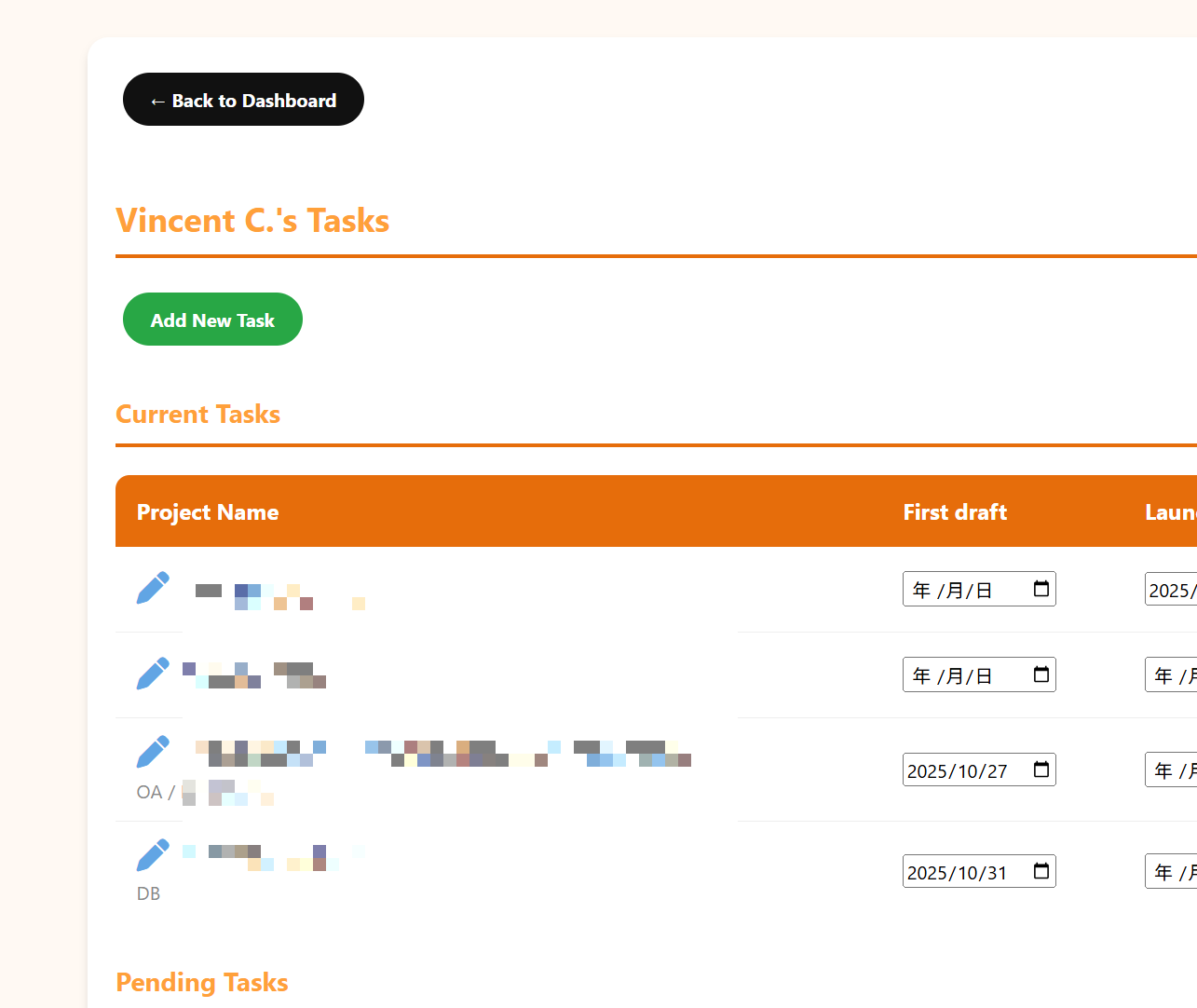Click the Current Tasks section heading
Viewport: 1197px width, 1008px height.
(x=197, y=414)
